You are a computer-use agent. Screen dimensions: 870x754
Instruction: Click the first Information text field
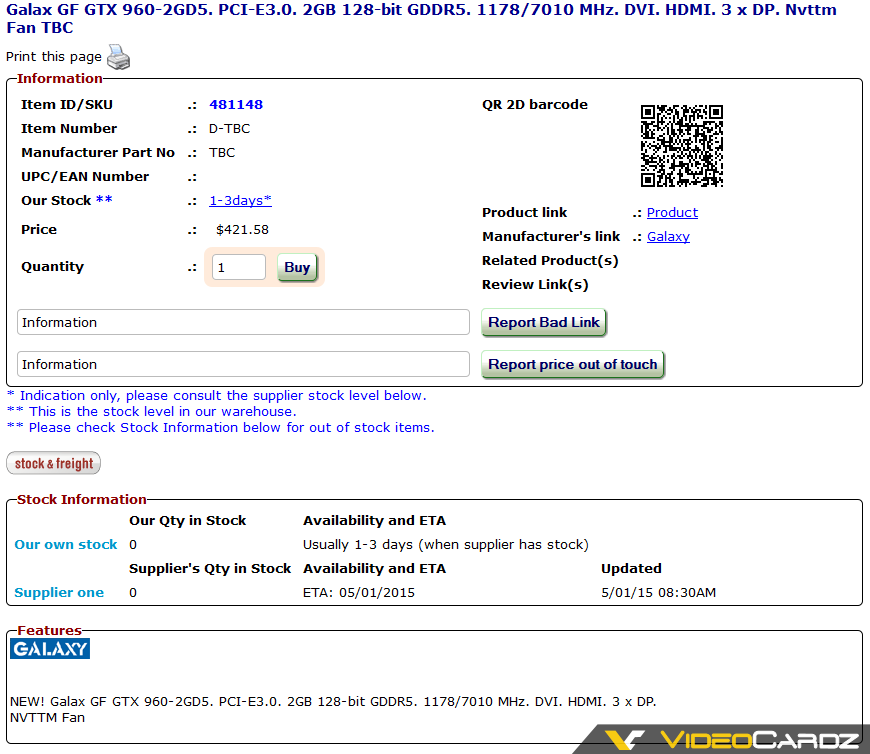tap(243, 323)
